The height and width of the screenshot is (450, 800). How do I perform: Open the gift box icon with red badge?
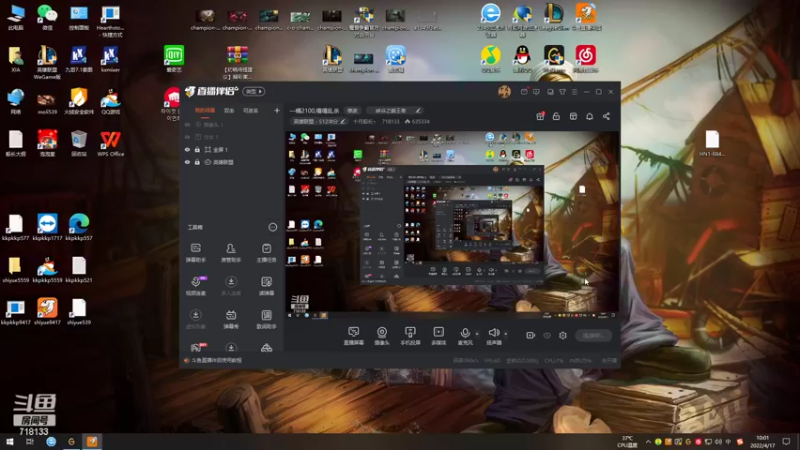point(540,116)
